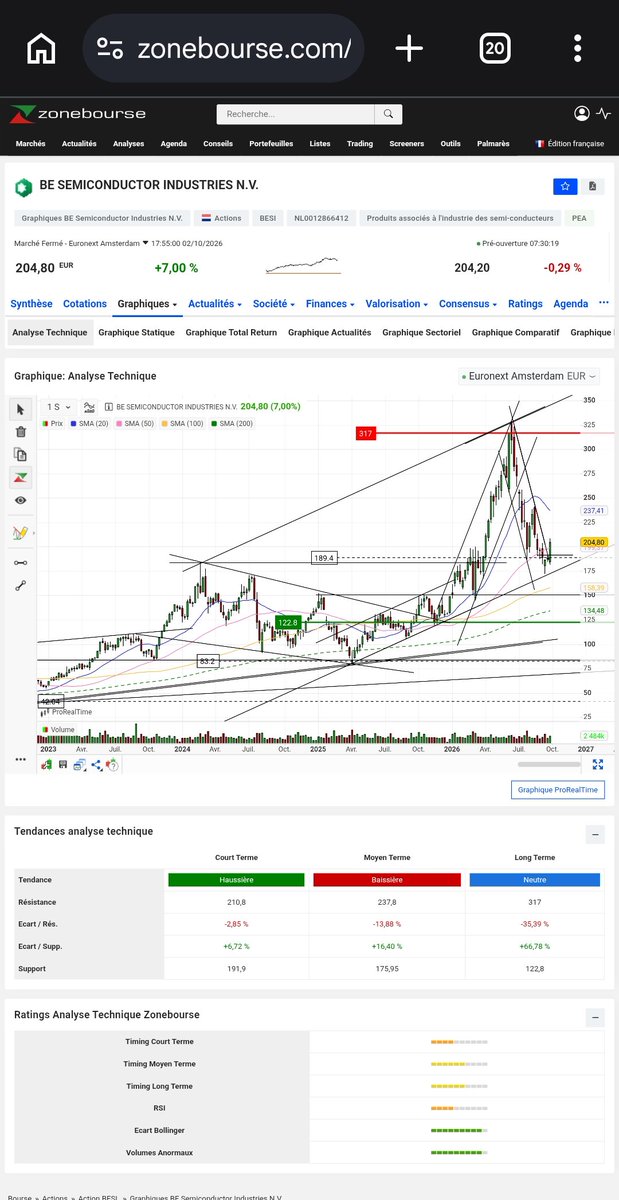619x1200 pixels.
Task: Open the browser tab switcher showing 20
Action: 494,48
